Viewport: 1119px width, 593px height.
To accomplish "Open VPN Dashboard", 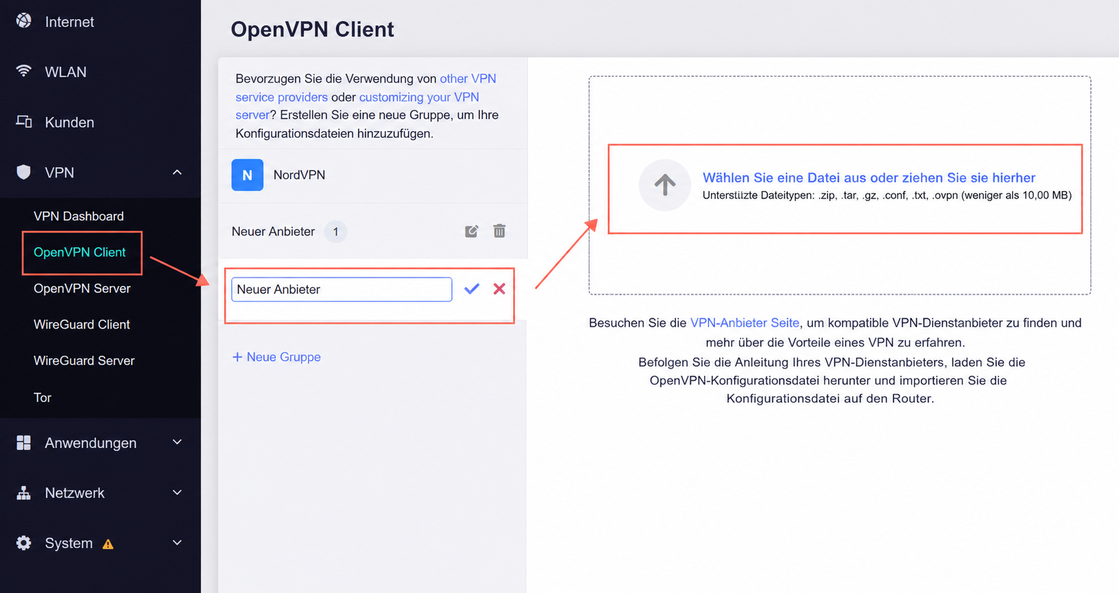I will pos(79,216).
